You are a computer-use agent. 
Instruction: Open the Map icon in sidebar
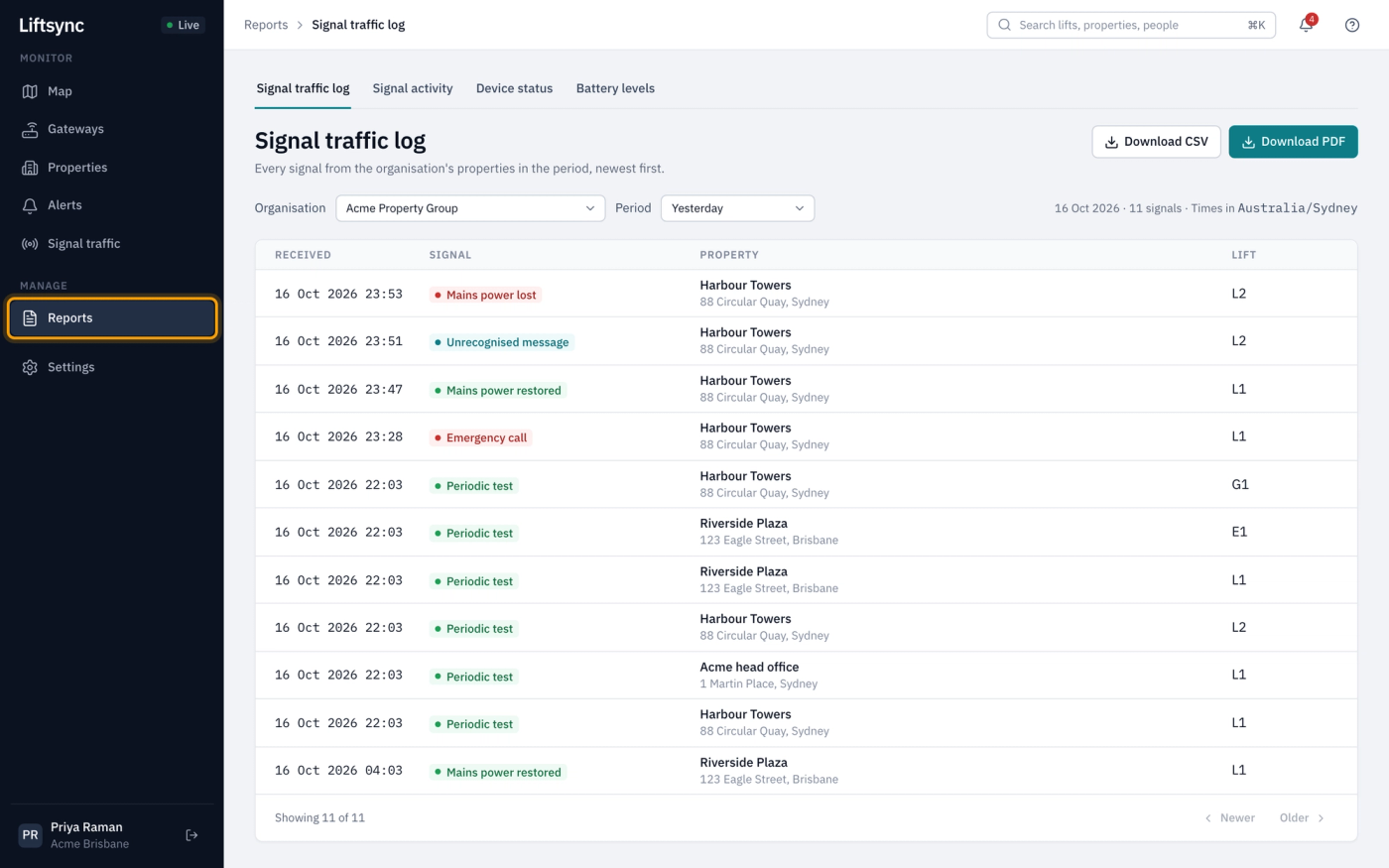point(30,91)
